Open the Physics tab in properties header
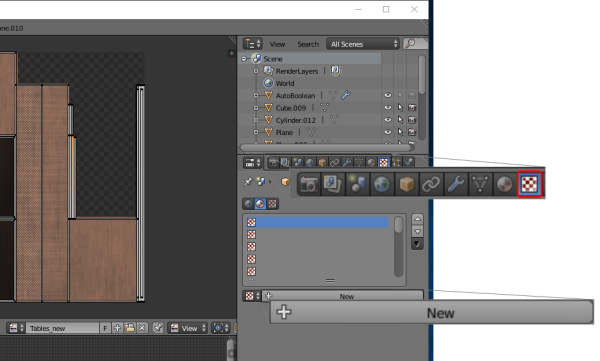Viewport: 600px width, 361px height. (409, 163)
